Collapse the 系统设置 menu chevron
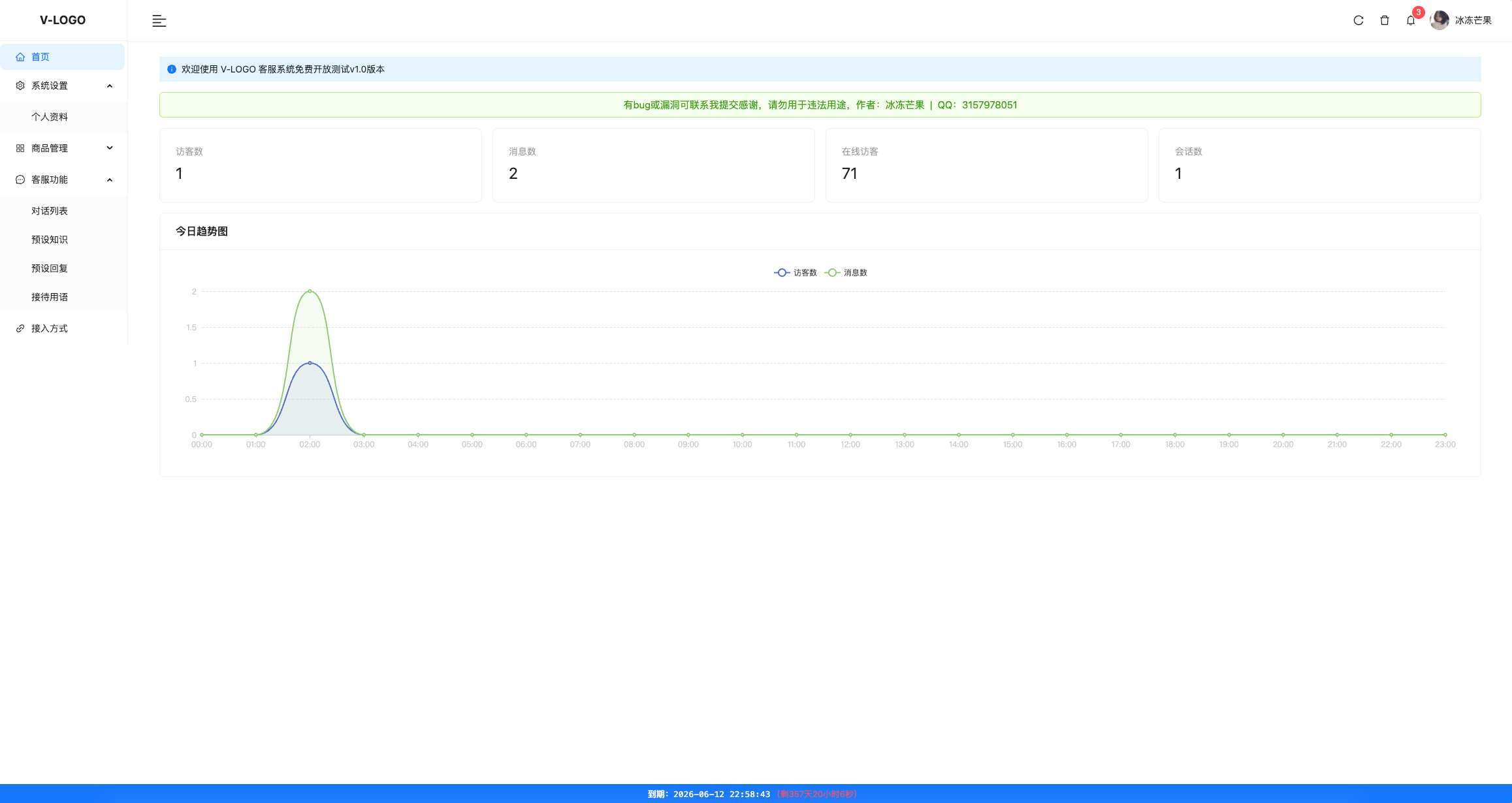The width and height of the screenshot is (1512, 803). 110,86
